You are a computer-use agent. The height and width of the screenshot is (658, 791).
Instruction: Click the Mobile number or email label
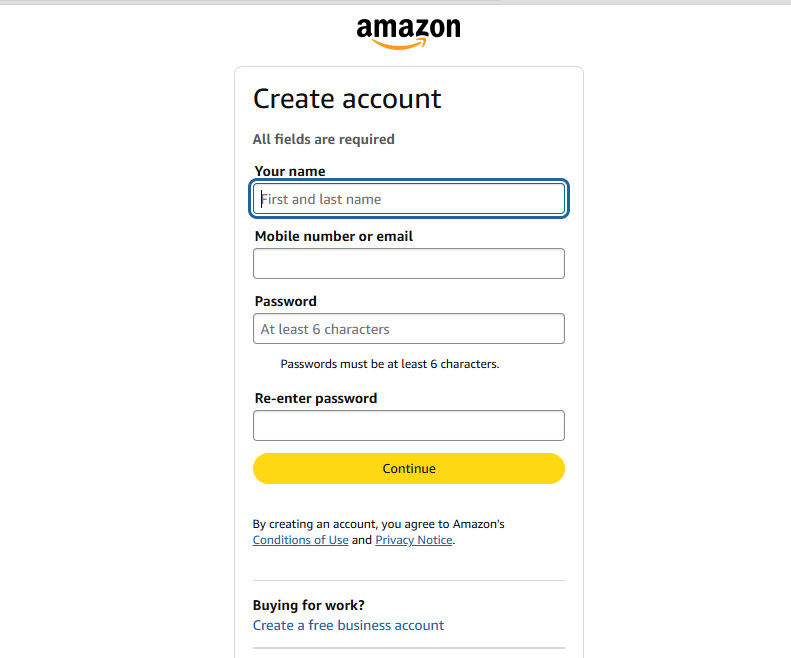coord(333,236)
